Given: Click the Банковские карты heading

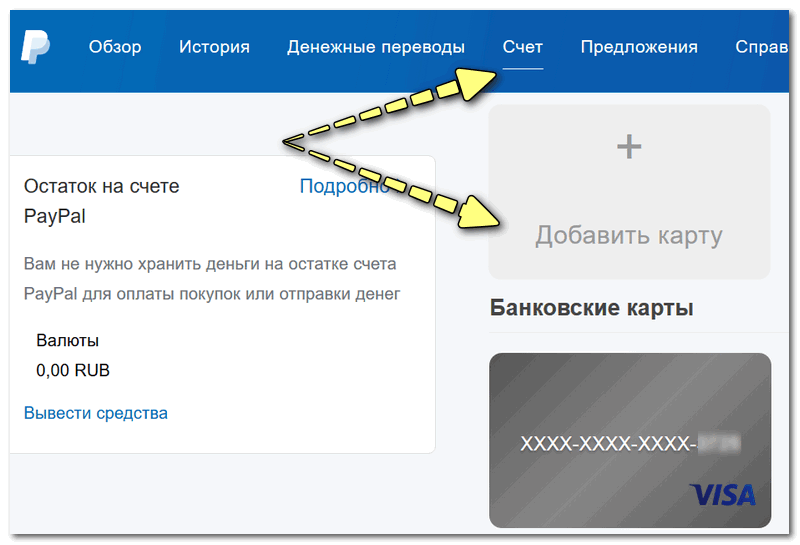Looking at the screenshot, I should (x=591, y=308).
